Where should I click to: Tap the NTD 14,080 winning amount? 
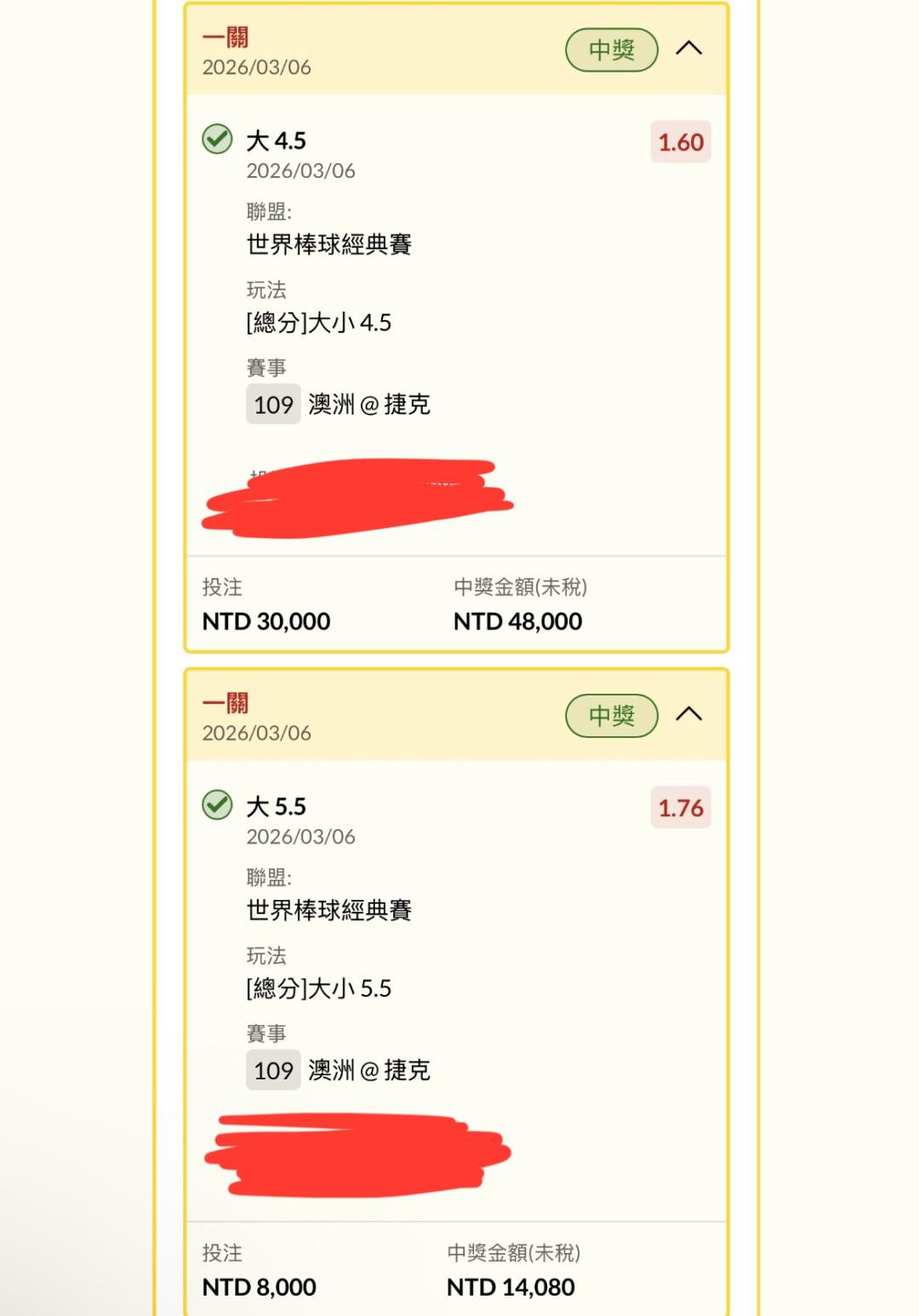click(x=511, y=1287)
